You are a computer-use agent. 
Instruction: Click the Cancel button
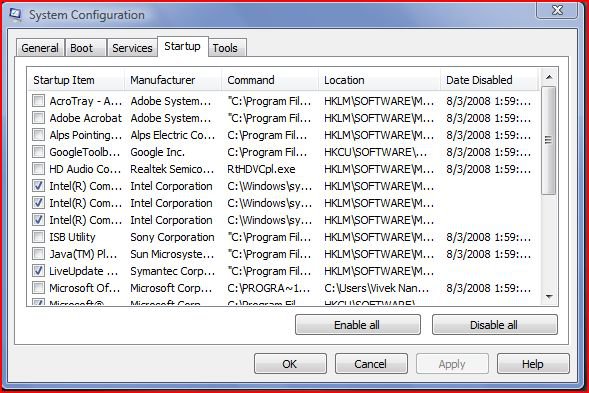(x=371, y=364)
